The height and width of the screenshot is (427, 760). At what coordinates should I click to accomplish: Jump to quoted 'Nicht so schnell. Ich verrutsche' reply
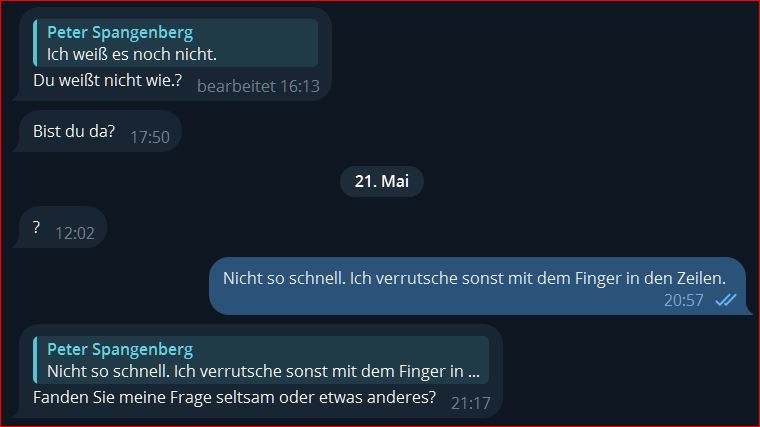pos(261,360)
